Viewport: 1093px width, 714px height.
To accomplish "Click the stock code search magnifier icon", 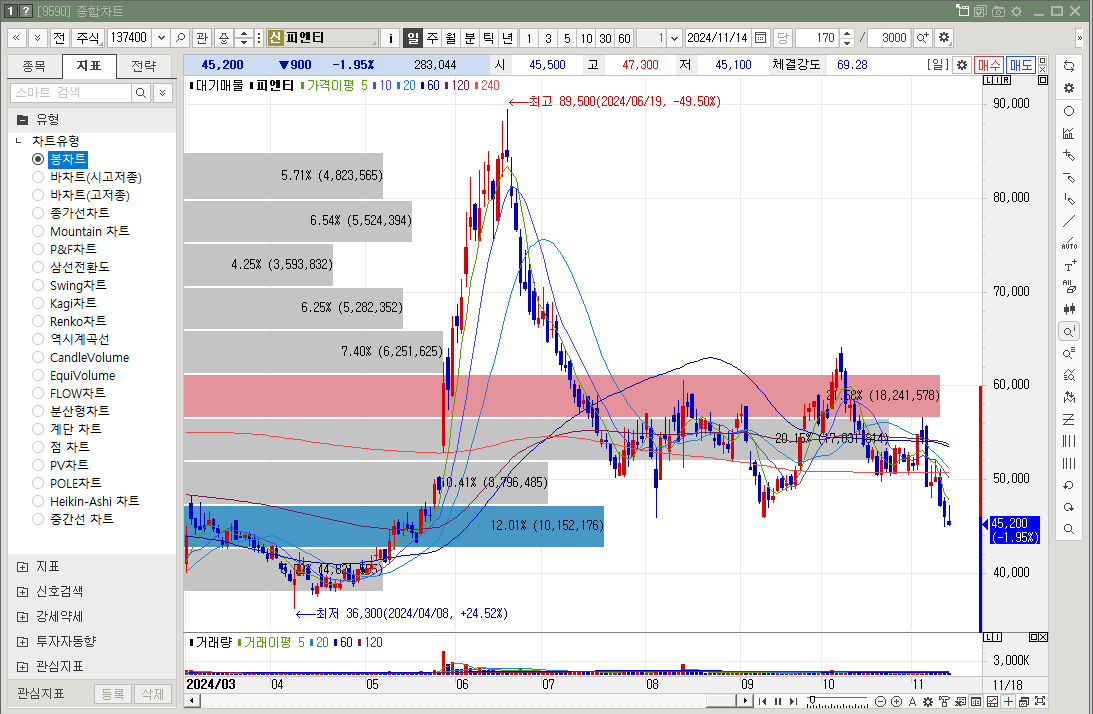I will coord(181,38).
